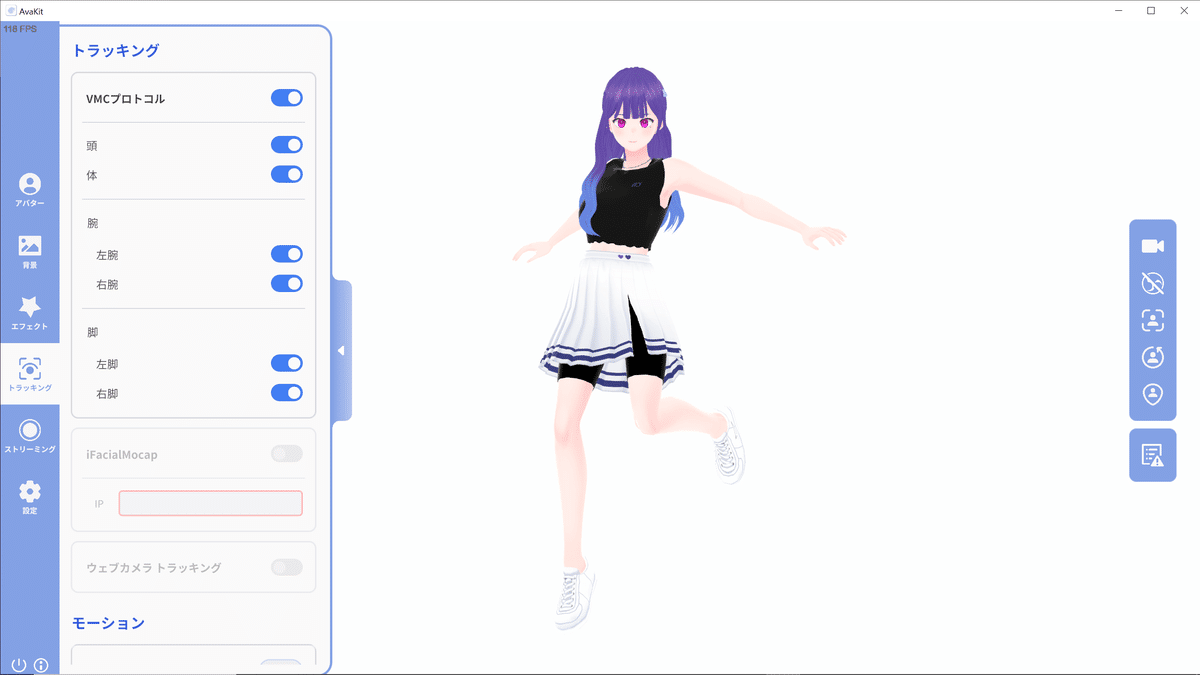Open the warning log document icon

tap(1152, 455)
